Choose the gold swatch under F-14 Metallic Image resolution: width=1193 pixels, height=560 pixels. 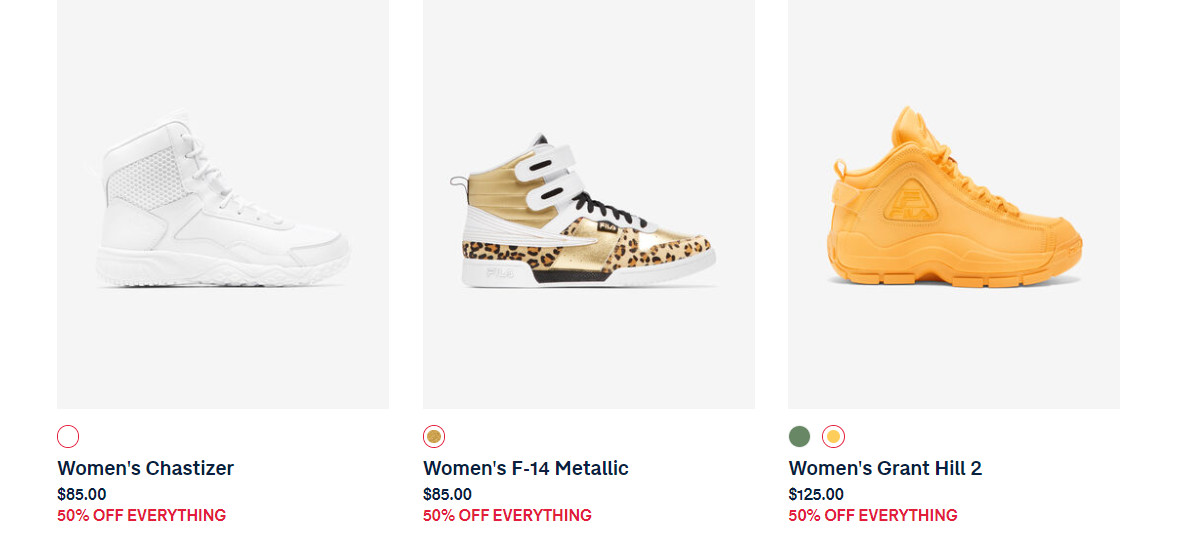click(x=434, y=436)
